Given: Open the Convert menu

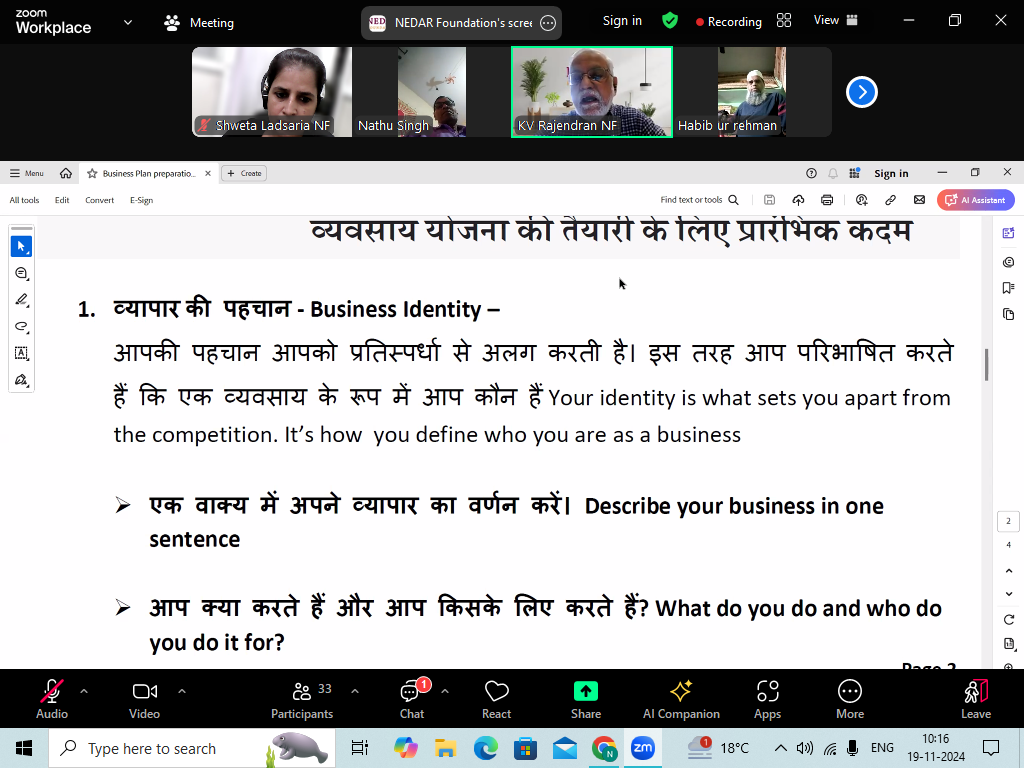Looking at the screenshot, I should click(x=99, y=200).
